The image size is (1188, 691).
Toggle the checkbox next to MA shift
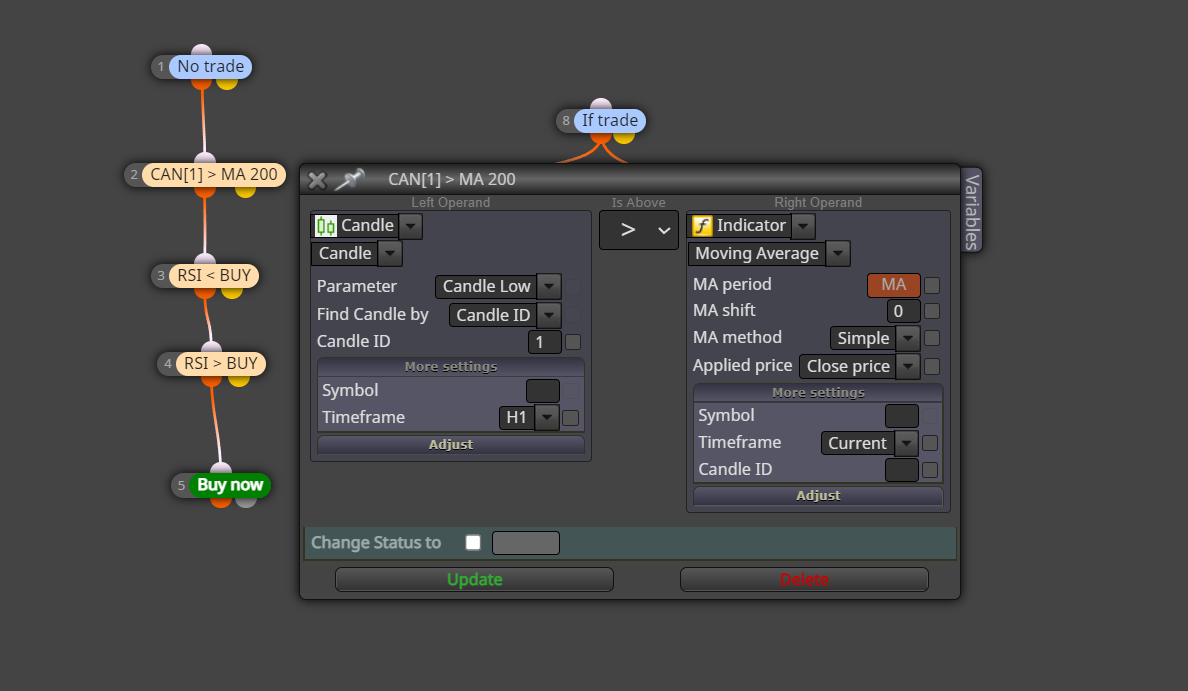(x=932, y=311)
